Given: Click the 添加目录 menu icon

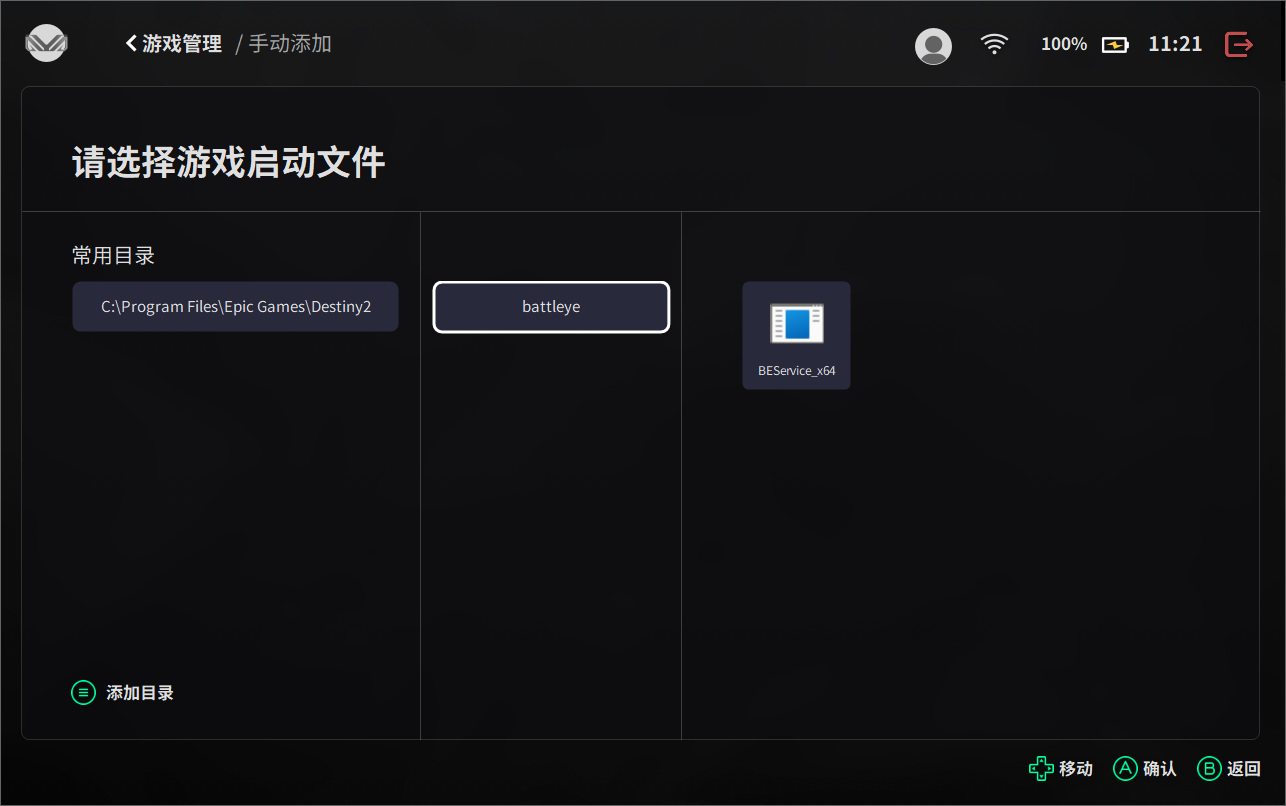Looking at the screenshot, I should [x=83, y=692].
